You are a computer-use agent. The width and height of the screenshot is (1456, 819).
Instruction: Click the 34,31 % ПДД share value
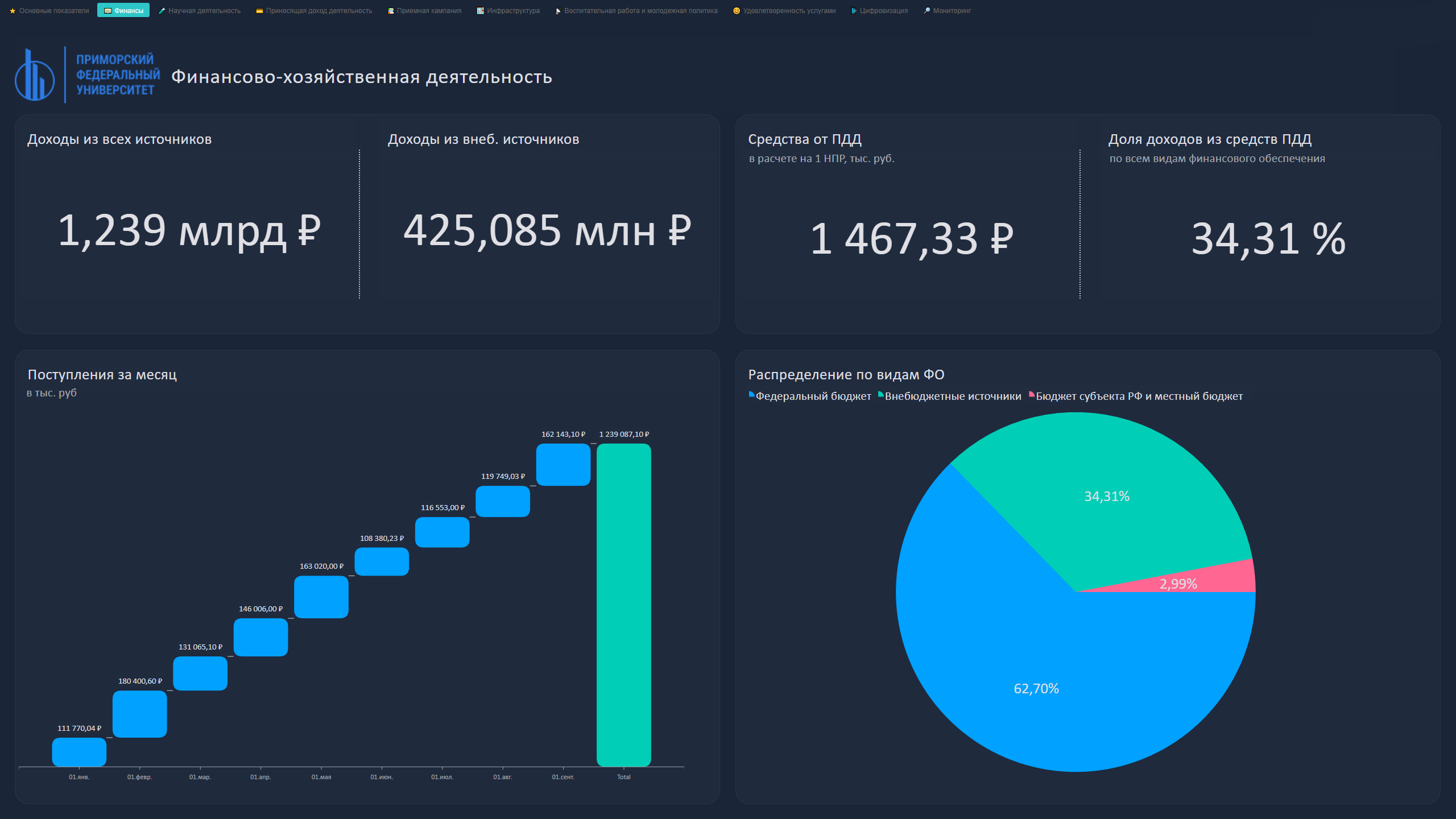pos(1268,238)
